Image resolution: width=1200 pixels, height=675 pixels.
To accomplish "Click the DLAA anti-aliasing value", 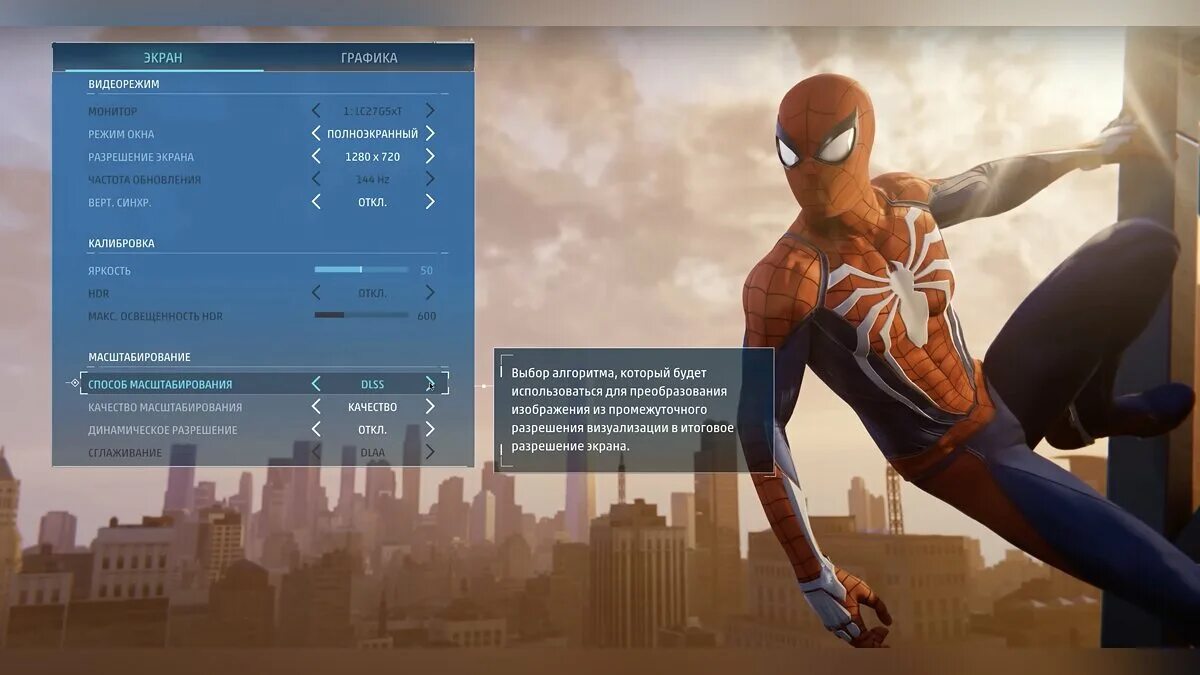I will tap(372, 453).
